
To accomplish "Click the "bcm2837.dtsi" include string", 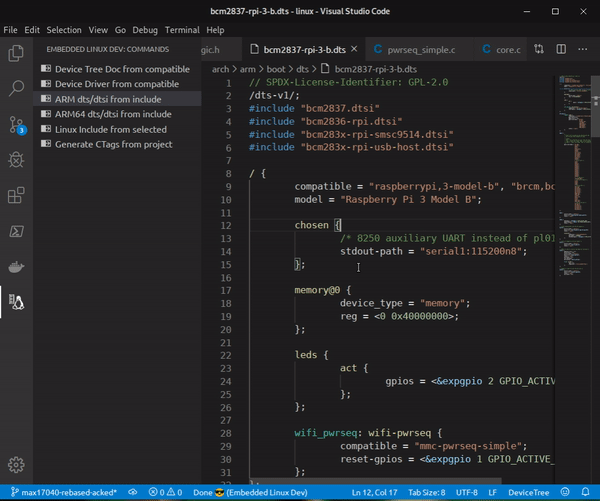I will [340, 108].
